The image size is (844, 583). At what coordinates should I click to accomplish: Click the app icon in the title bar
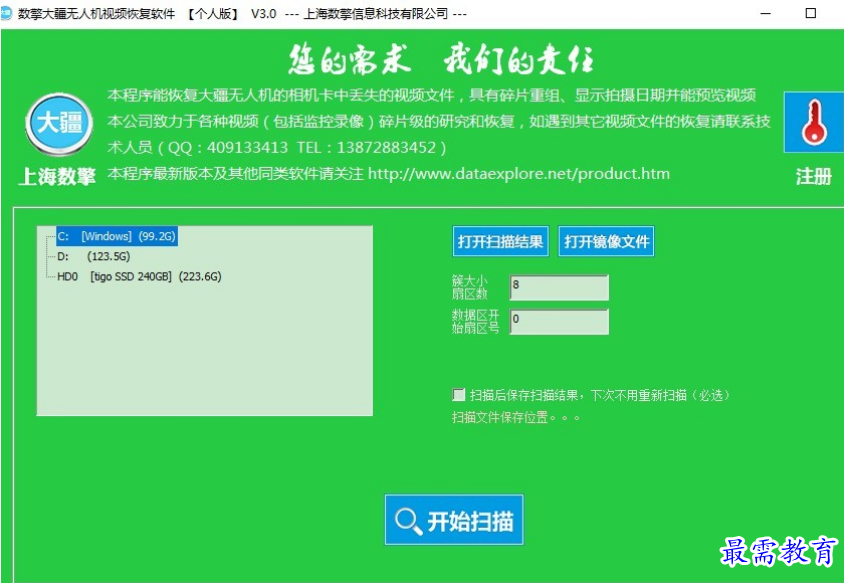tap(6, 13)
